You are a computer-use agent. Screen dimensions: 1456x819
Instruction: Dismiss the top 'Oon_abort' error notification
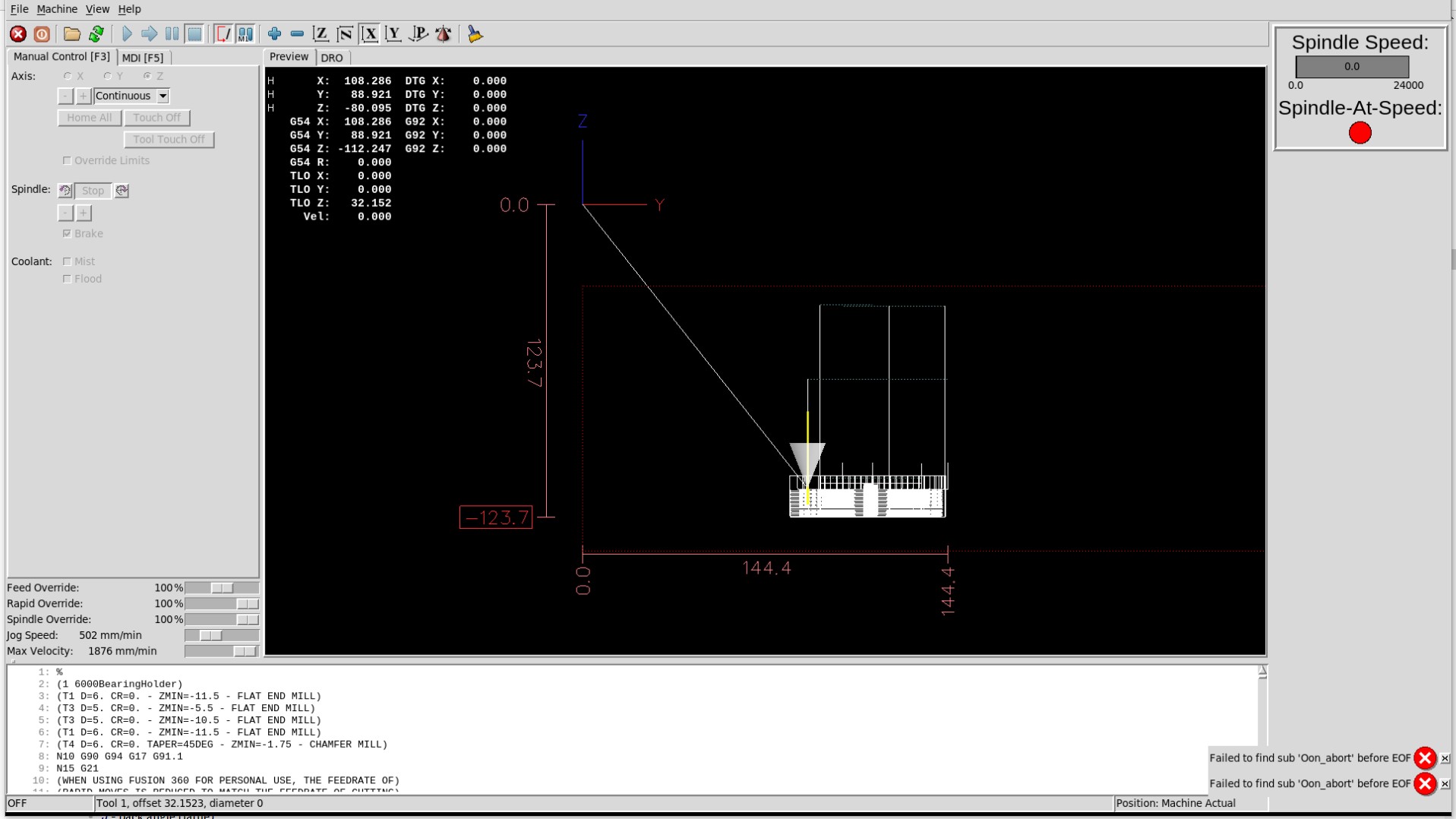[x=1445, y=758]
